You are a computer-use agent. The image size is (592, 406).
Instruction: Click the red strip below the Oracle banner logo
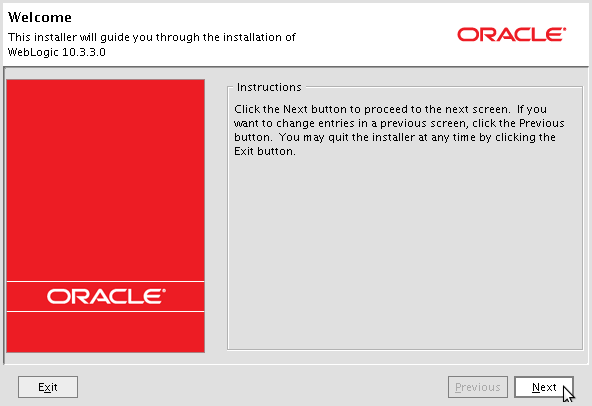pos(106,332)
